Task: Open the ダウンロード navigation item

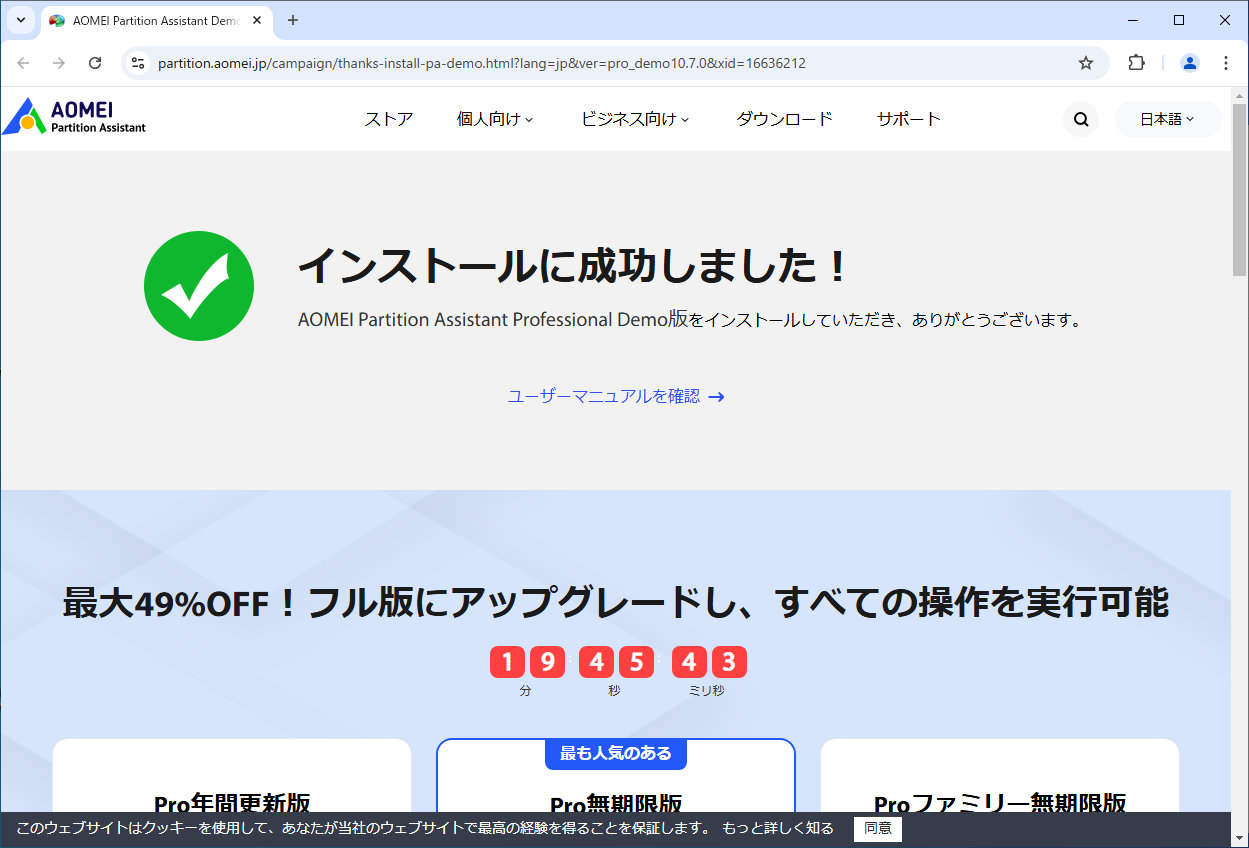Action: coord(784,118)
